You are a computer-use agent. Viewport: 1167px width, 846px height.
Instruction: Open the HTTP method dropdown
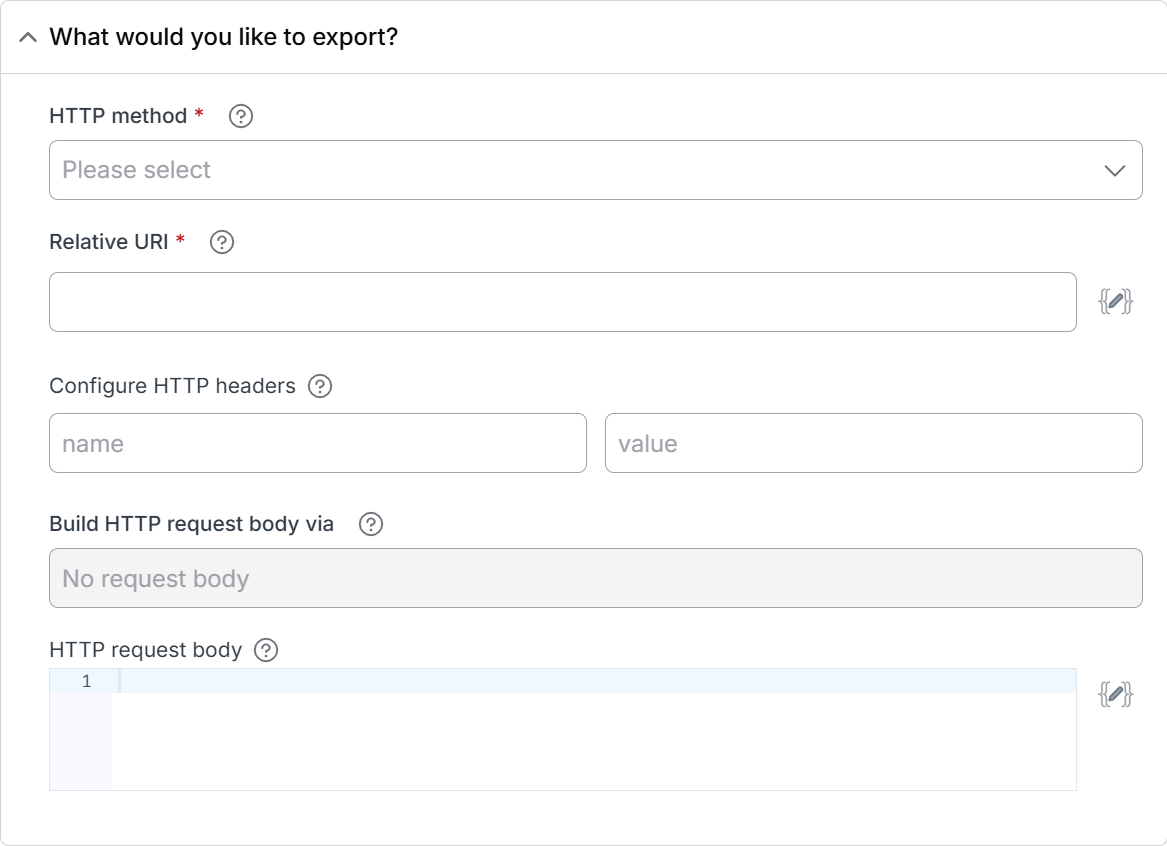pos(595,170)
